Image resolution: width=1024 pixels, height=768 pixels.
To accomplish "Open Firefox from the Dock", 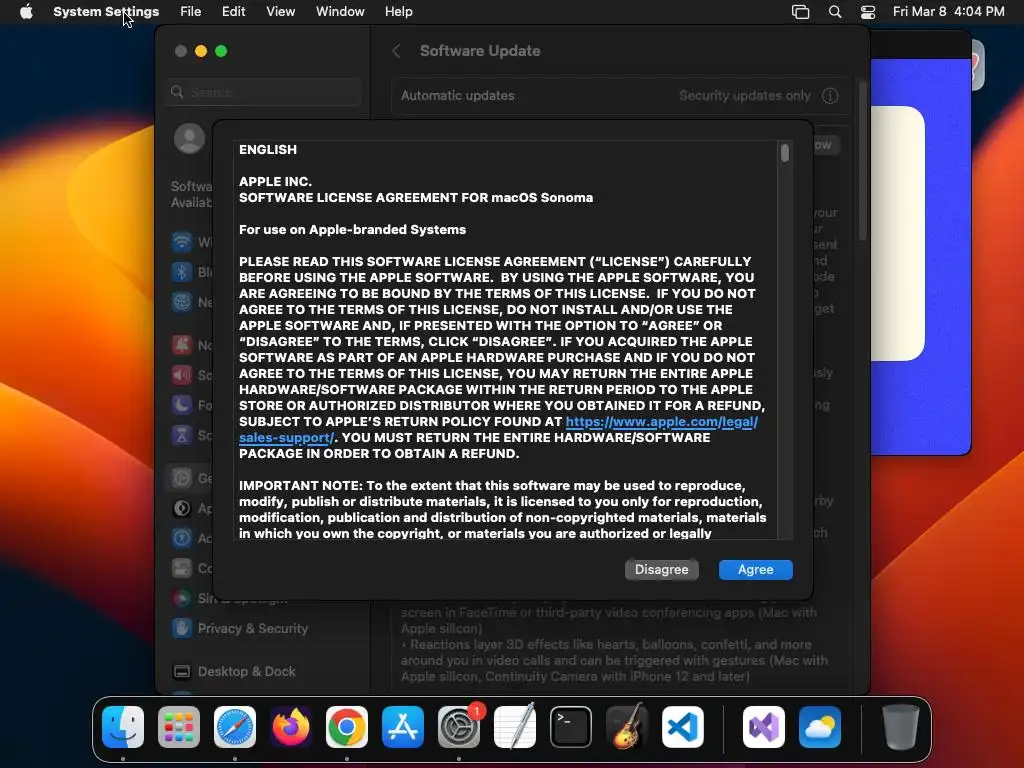I will tap(291, 727).
